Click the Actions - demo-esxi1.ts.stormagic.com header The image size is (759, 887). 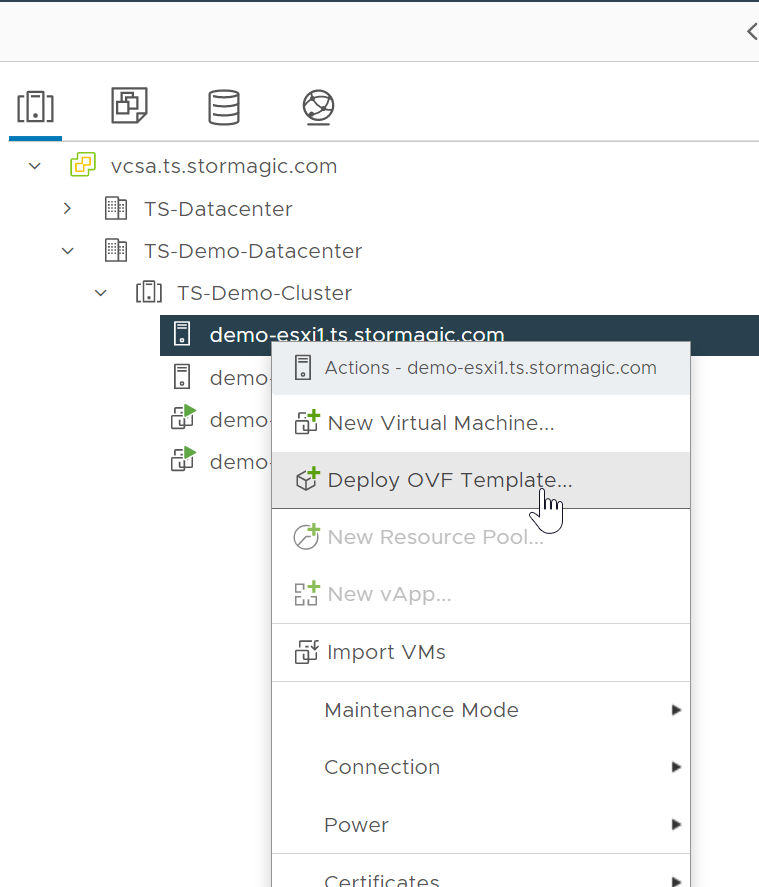(481, 368)
